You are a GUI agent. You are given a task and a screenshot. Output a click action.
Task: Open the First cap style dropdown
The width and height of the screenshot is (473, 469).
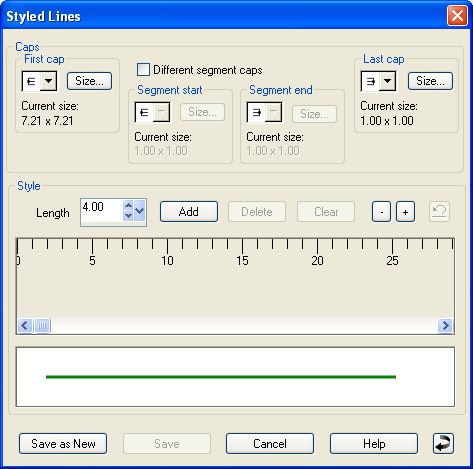(49, 81)
